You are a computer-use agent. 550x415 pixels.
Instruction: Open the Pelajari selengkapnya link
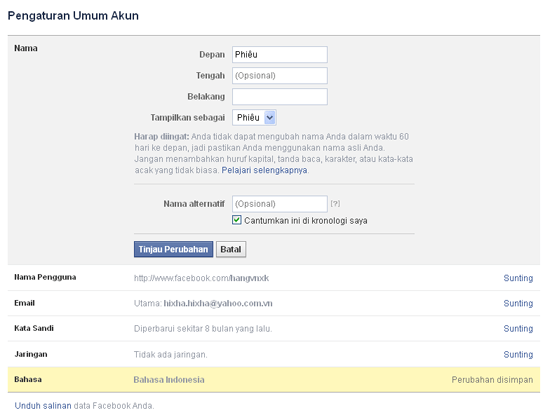[x=264, y=170]
